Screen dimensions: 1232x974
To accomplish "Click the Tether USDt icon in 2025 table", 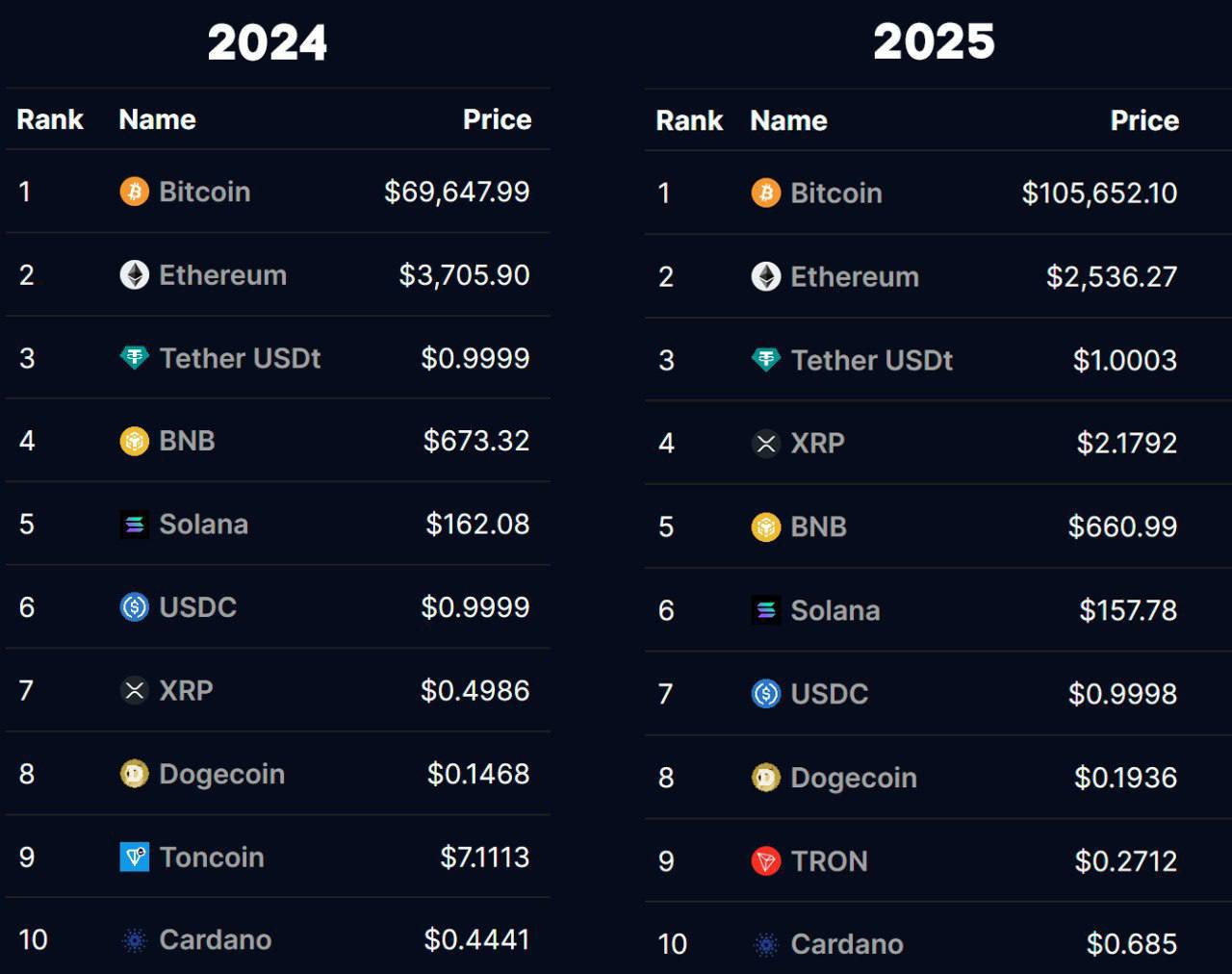I will (766, 360).
